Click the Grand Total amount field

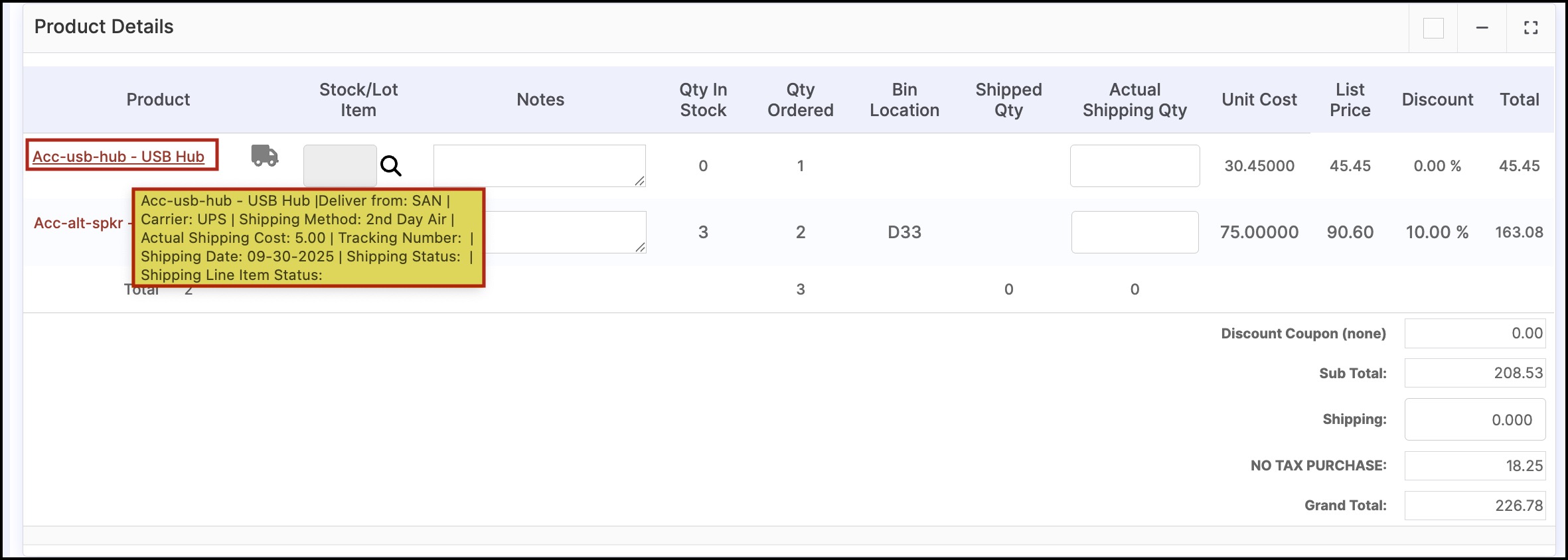click(x=1475, y=506)
